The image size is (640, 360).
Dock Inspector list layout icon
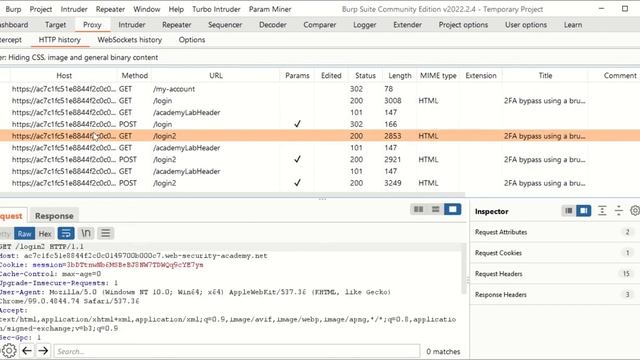pos(568,211)
